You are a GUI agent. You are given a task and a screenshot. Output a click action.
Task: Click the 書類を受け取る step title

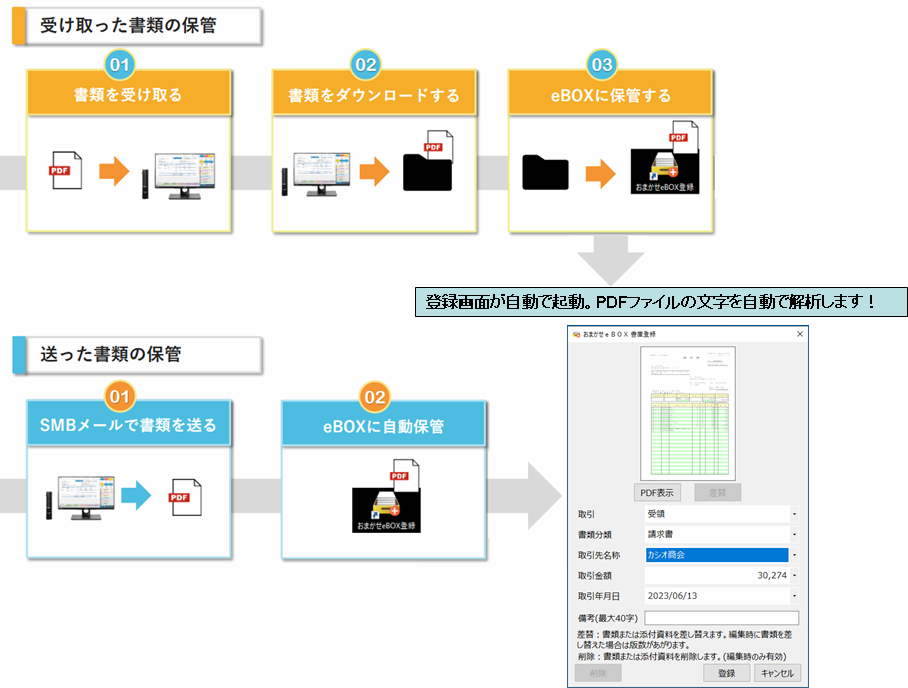click(128, 94)
